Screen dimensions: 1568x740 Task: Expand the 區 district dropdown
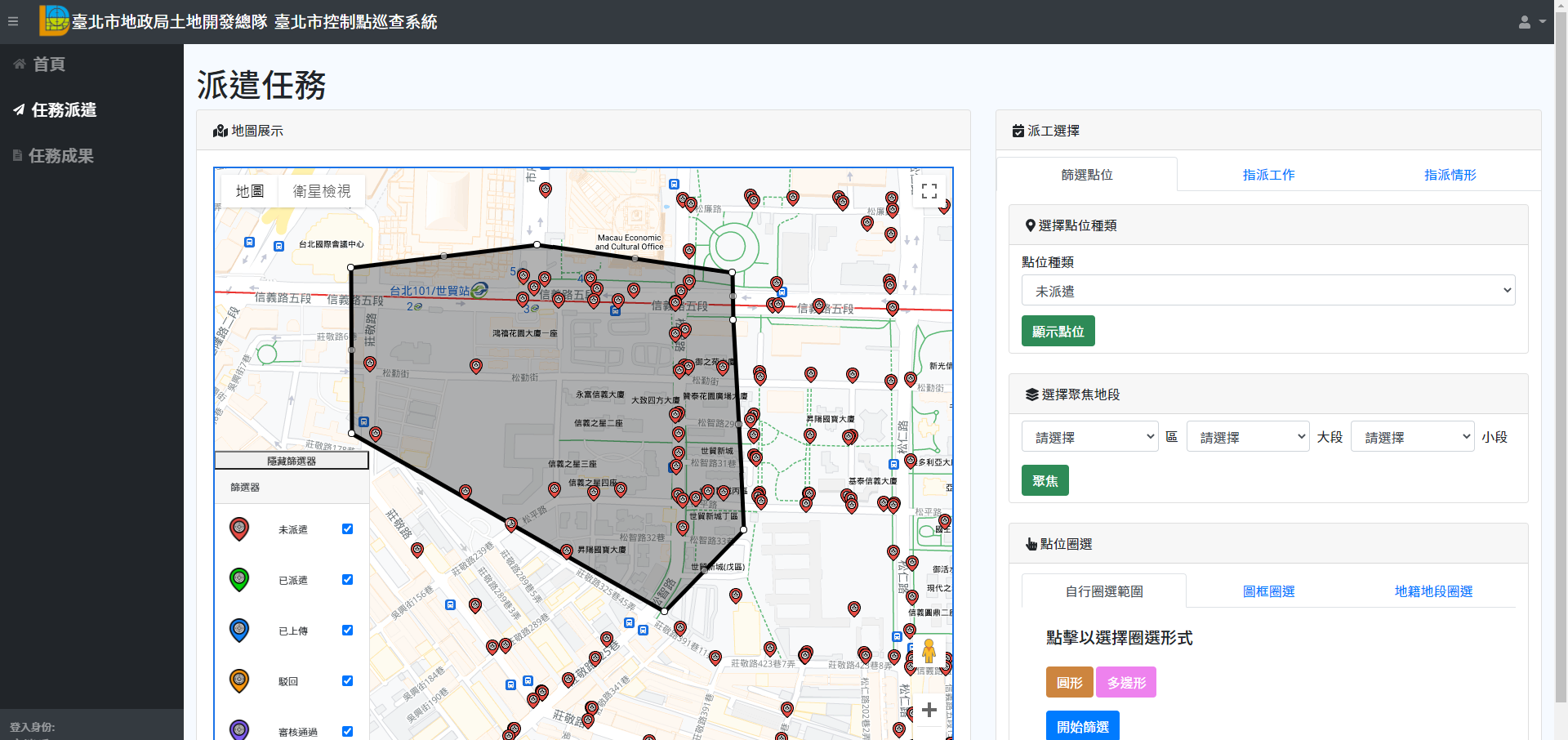tap(1089, 437)
